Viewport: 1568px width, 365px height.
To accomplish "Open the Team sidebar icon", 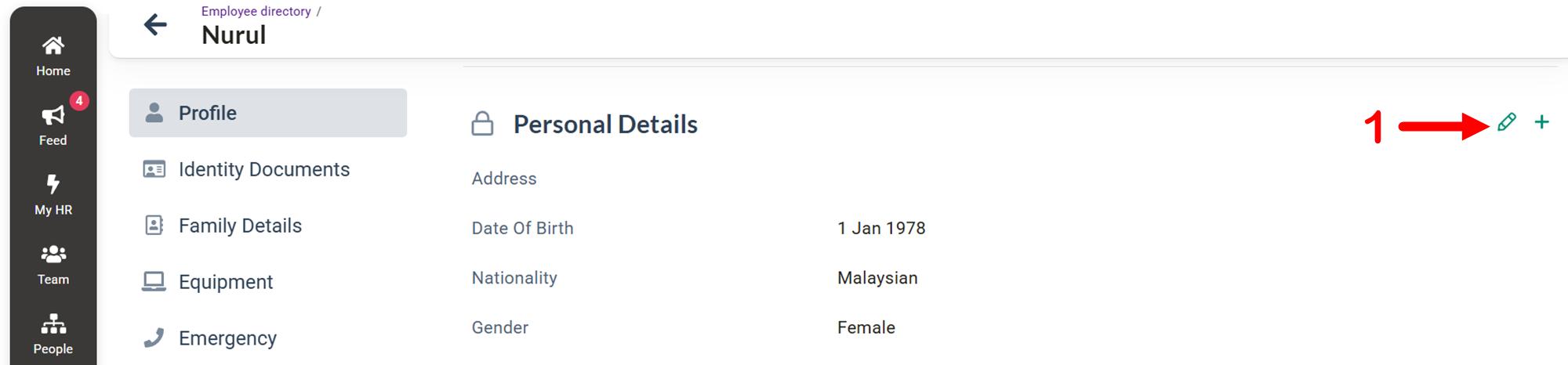I will 53,255.
